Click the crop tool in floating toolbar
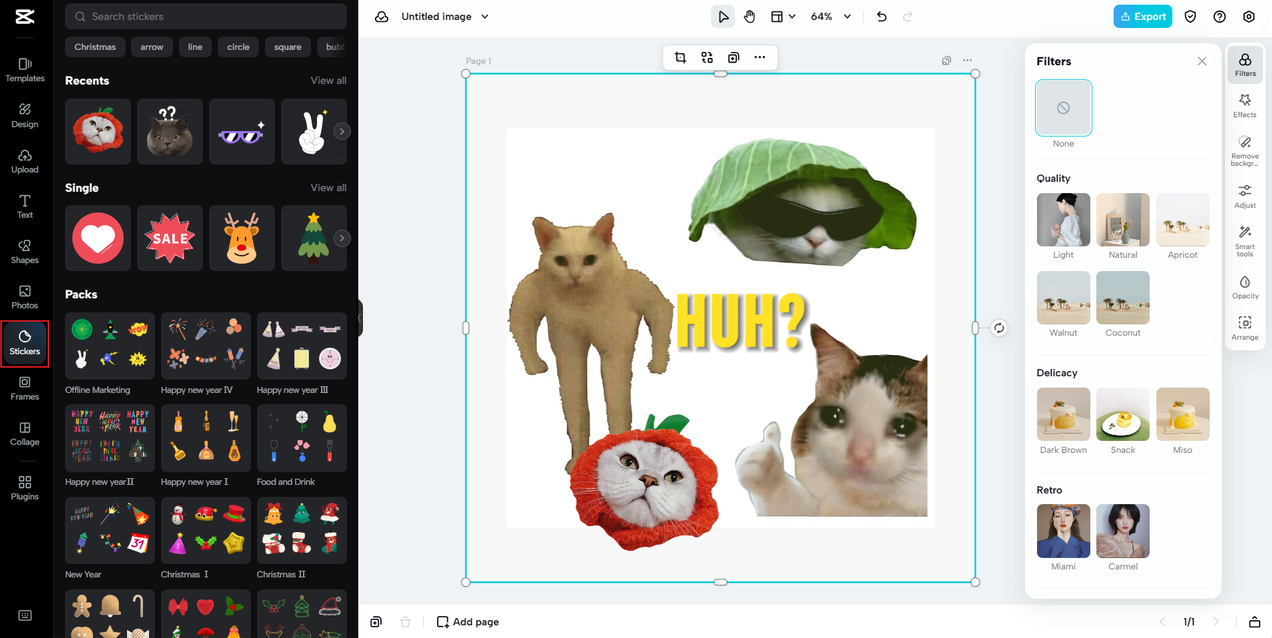The image size is (1272, 638). point(680,58)
